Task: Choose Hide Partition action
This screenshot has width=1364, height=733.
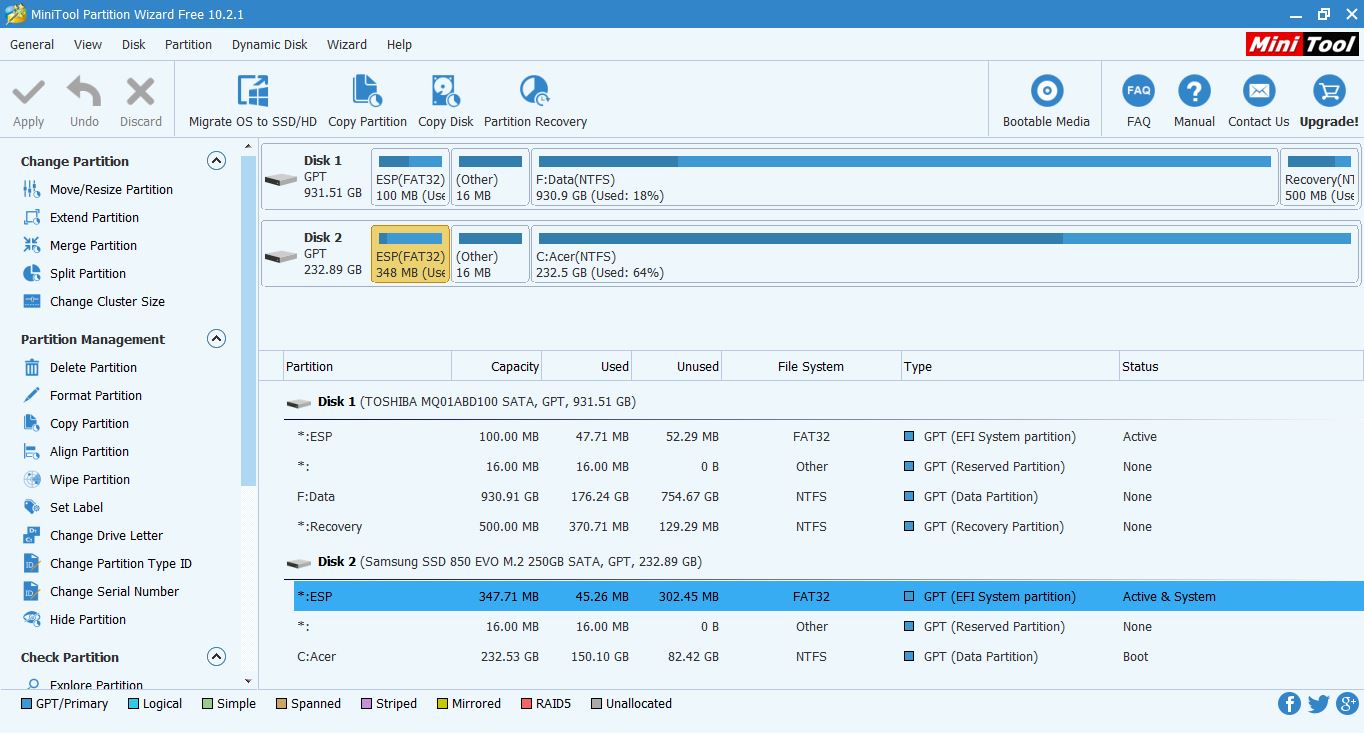Action: click(x=88, y=619)
